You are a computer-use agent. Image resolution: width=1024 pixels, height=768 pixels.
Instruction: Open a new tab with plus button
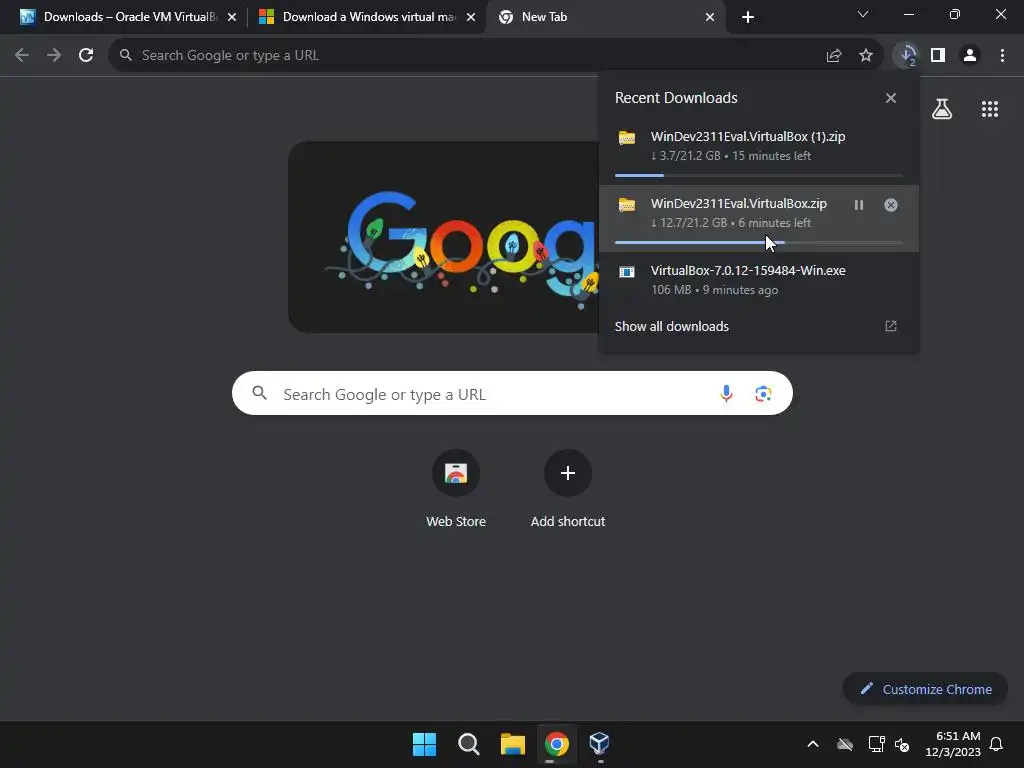click(748, 17)
